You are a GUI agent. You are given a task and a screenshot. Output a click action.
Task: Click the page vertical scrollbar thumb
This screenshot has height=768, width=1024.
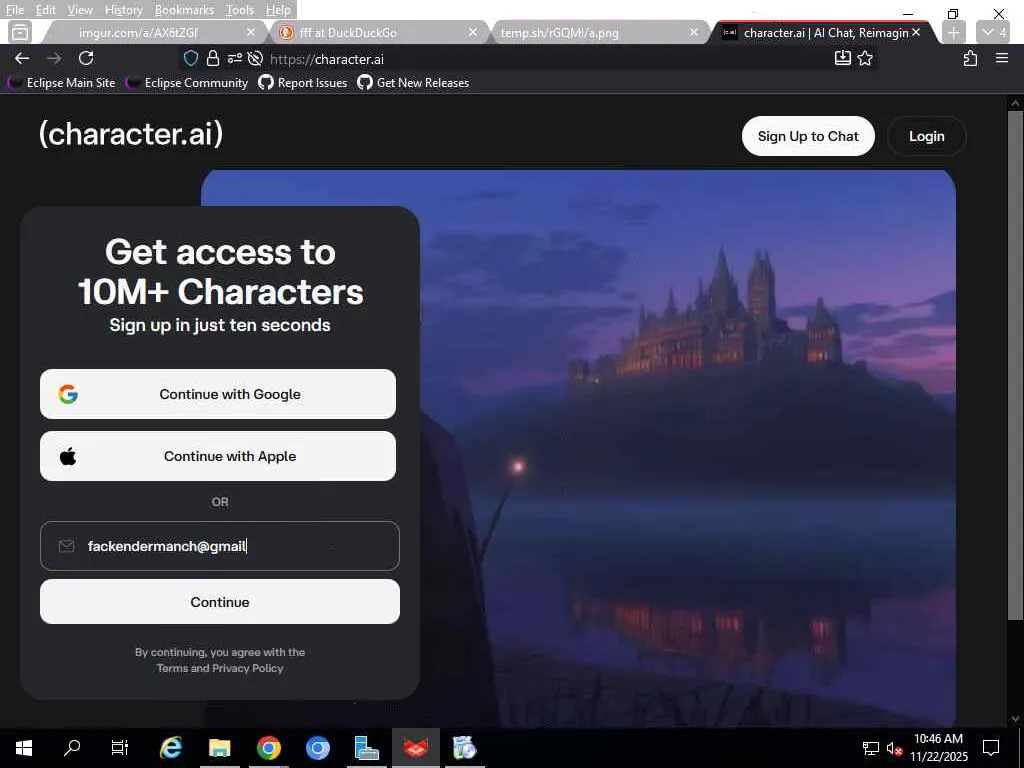pos(1015,366)
